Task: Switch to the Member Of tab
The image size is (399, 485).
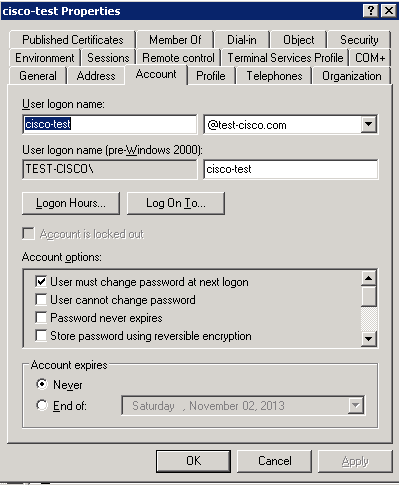Action: point(175,40)
